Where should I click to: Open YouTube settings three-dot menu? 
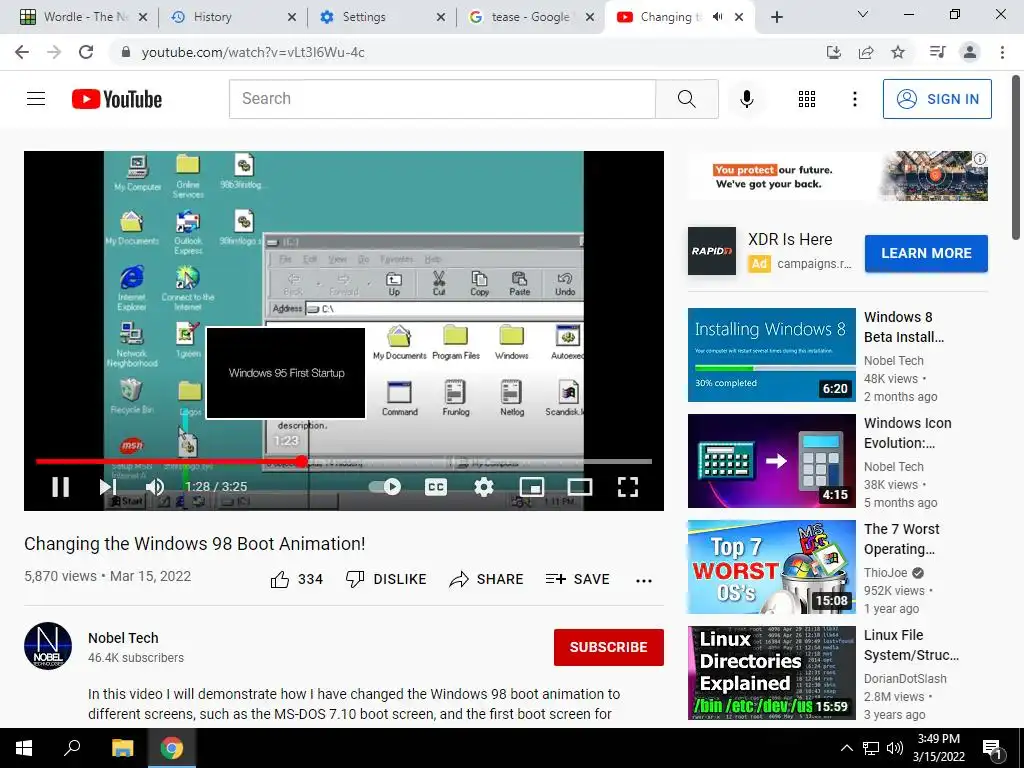854,99
